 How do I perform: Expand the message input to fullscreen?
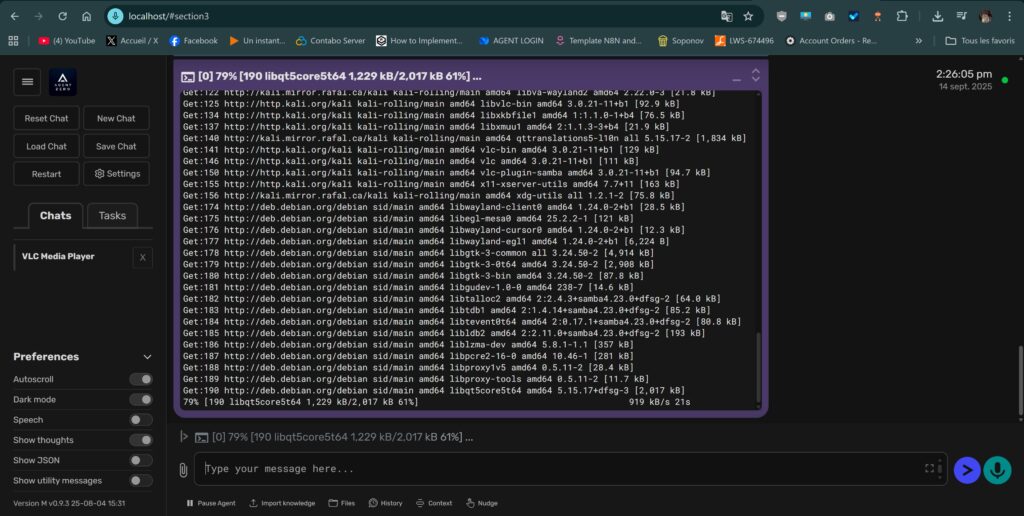(930, 468)
